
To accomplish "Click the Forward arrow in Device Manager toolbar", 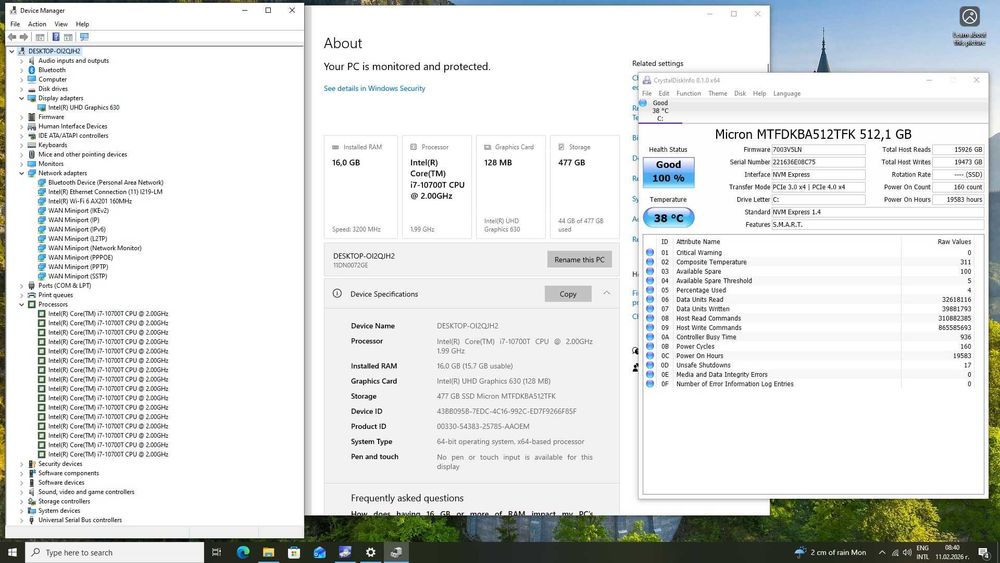I will click(x=24, y=37).
